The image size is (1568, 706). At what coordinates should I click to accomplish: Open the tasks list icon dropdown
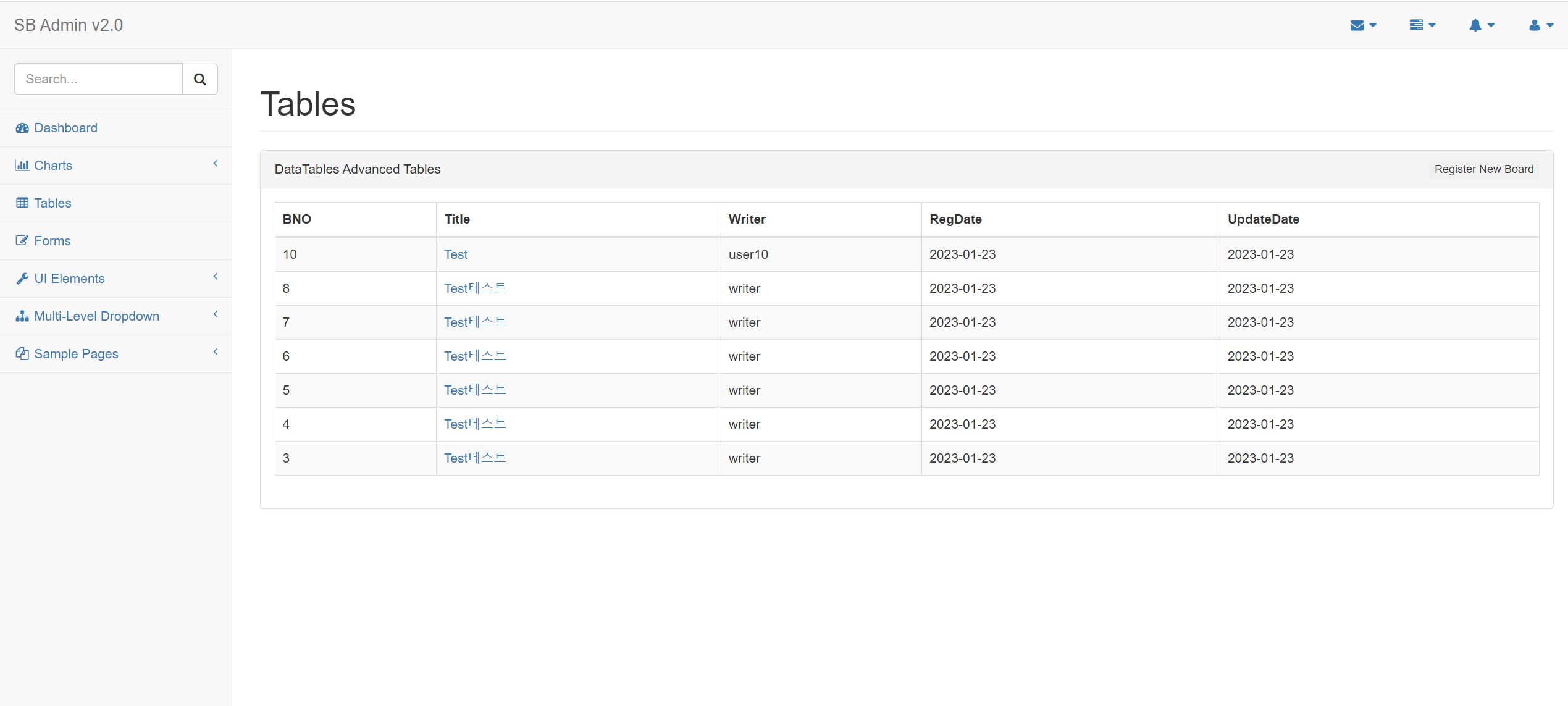pos(1422,25)
